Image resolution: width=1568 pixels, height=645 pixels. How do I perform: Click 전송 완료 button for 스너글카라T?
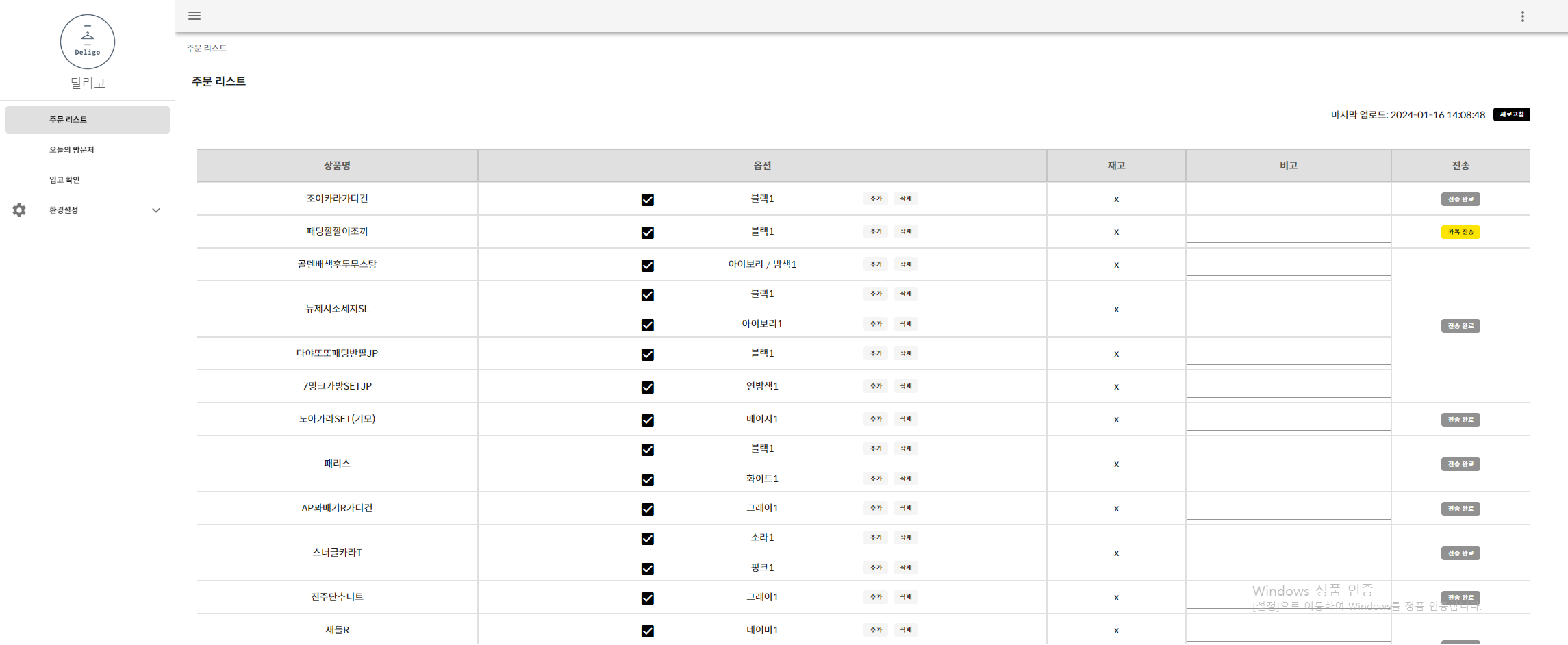[x=1460, y=553]
